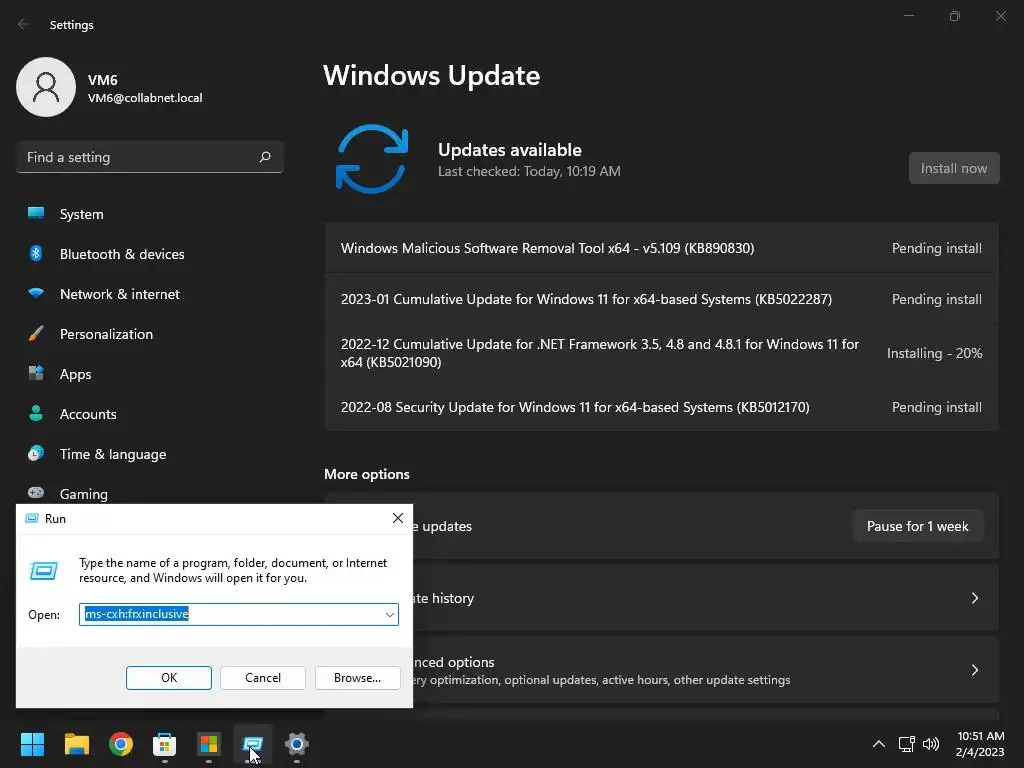The width and height of the screenshot is (1024, 768).
Task: Click the Windows Update sync arrows icon
Action: (372, 159)
